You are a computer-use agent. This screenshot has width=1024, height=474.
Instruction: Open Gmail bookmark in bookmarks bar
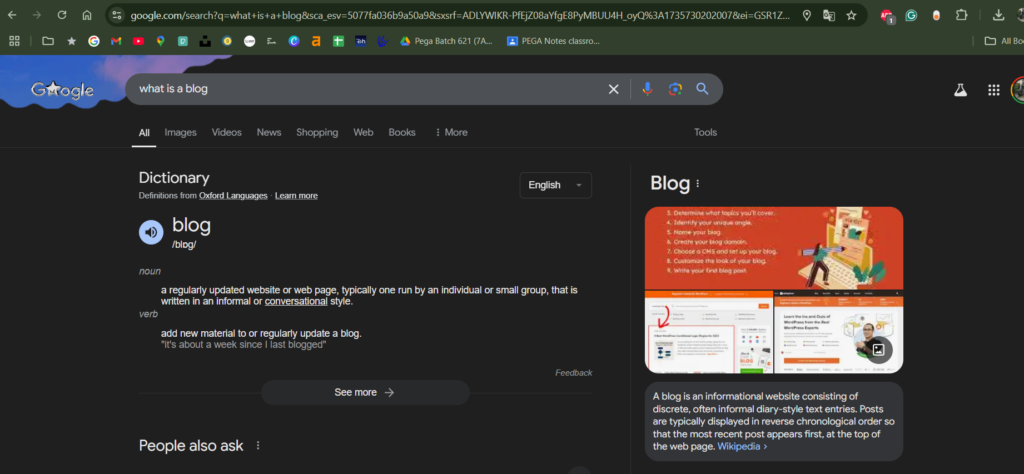point(116,41)
